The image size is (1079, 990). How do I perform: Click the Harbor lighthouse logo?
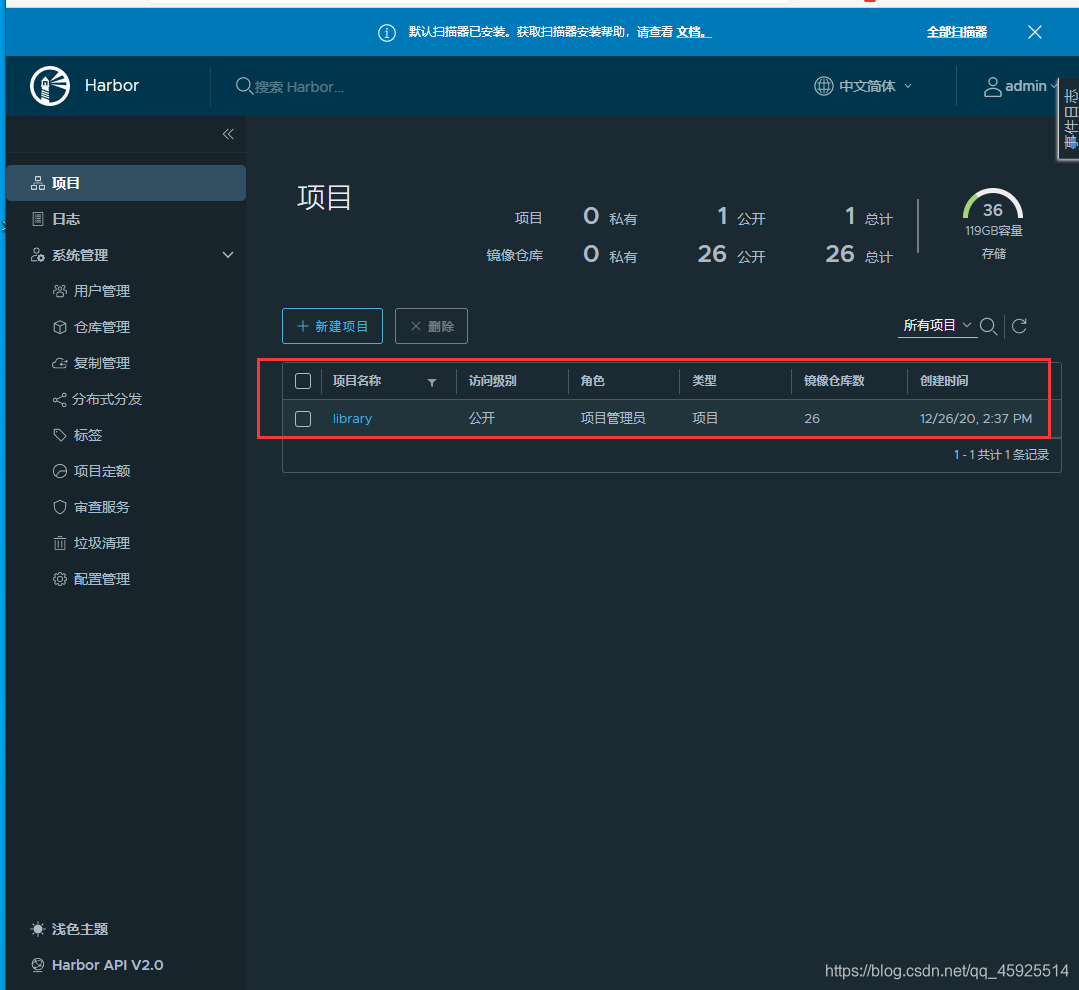[x=50, y=86]
